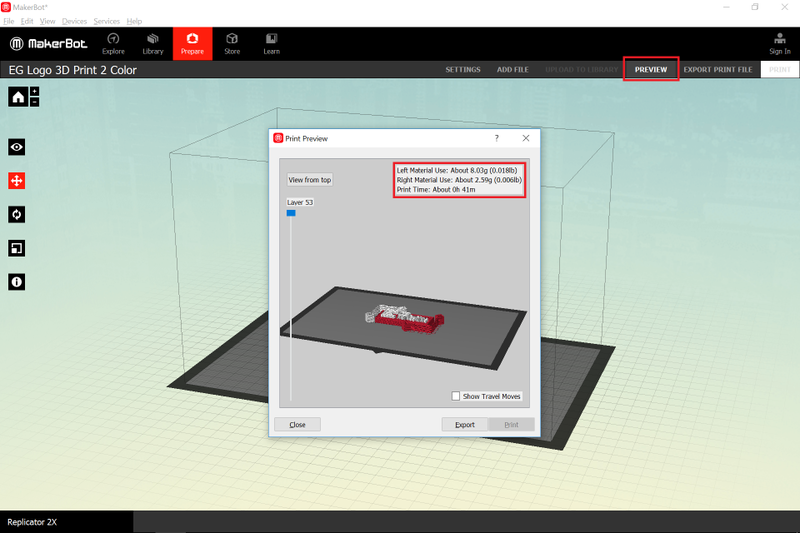Image resolution: width=800 pixels, height=533 pixels.
Task: Click PREVIEW in the top bar
Action: point(651,69)
